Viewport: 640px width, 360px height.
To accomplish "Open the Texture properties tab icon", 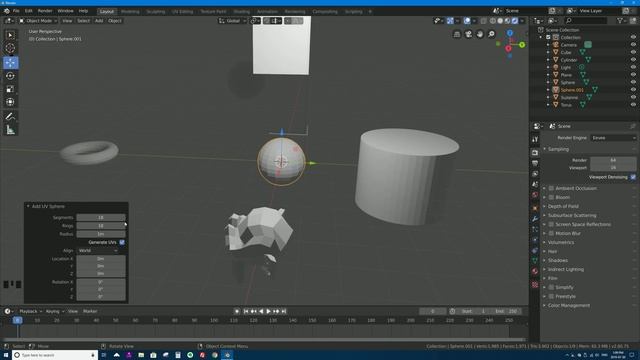I will tap(535, 284).
